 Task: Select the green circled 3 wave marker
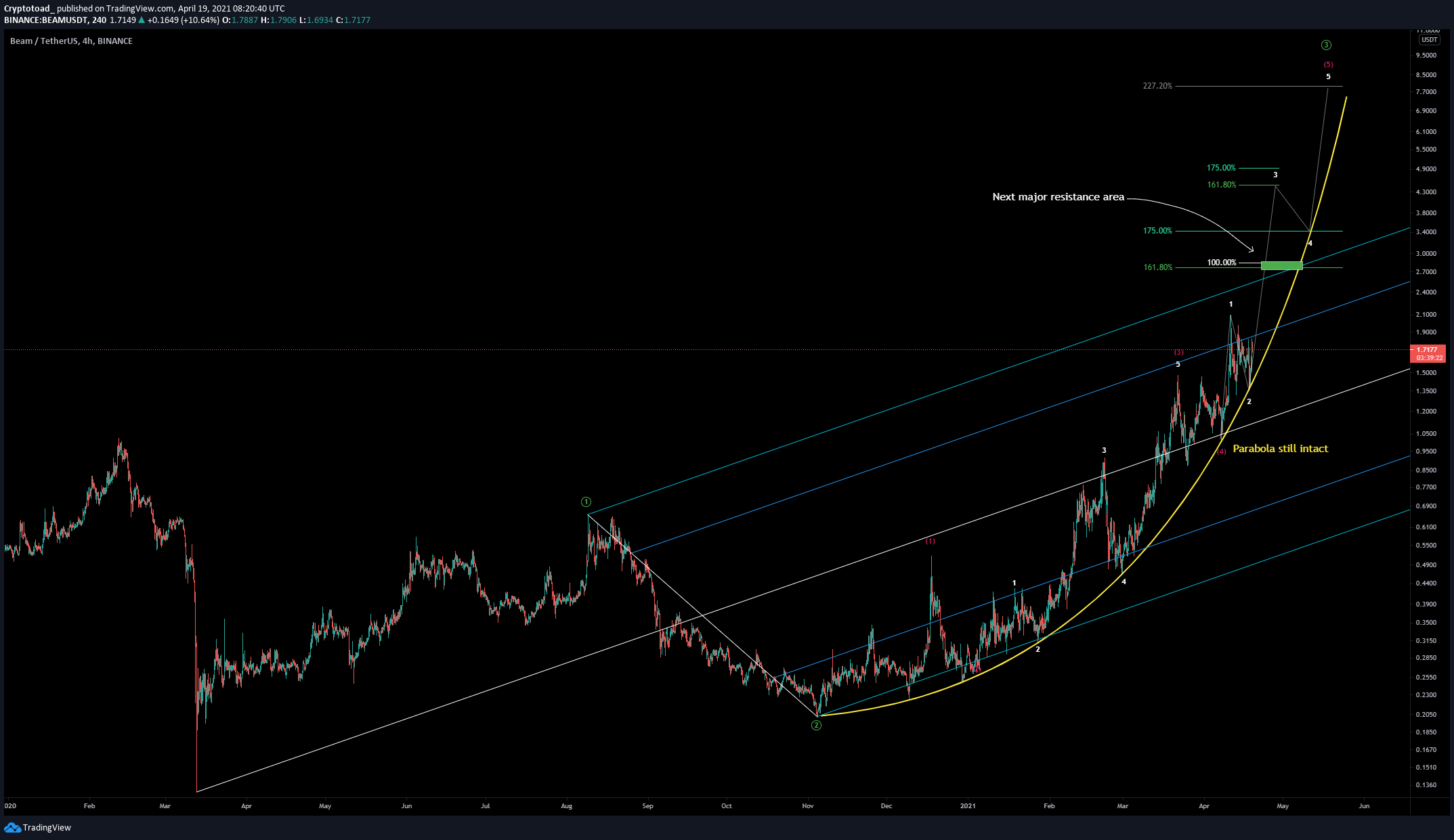coord(1326,45)
